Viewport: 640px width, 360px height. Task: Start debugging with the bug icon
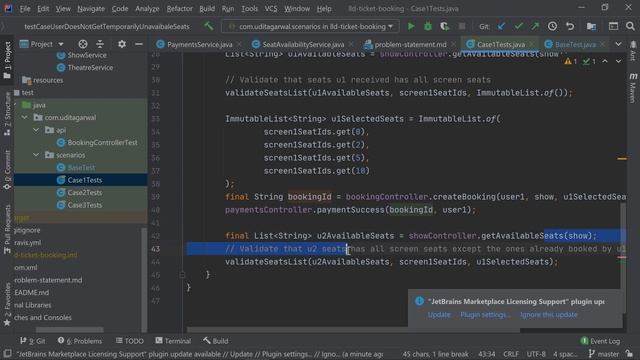(428, 27)
